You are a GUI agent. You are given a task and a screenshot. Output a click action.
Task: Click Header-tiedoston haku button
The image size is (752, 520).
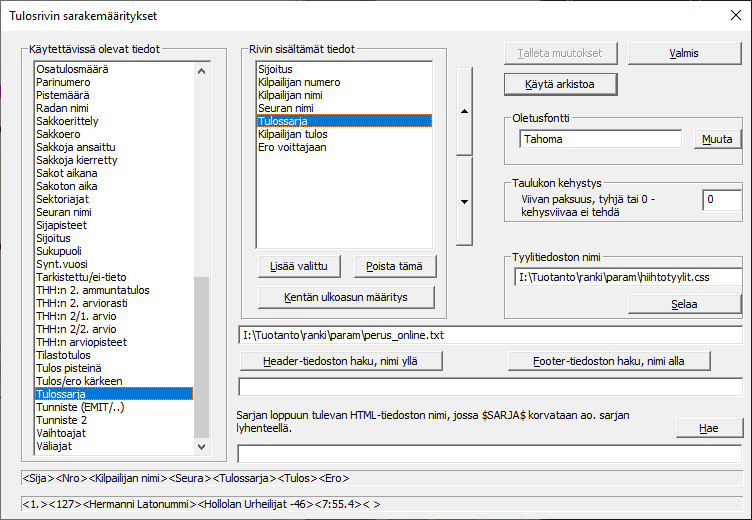pyautogui.click(x=341, y=360)
